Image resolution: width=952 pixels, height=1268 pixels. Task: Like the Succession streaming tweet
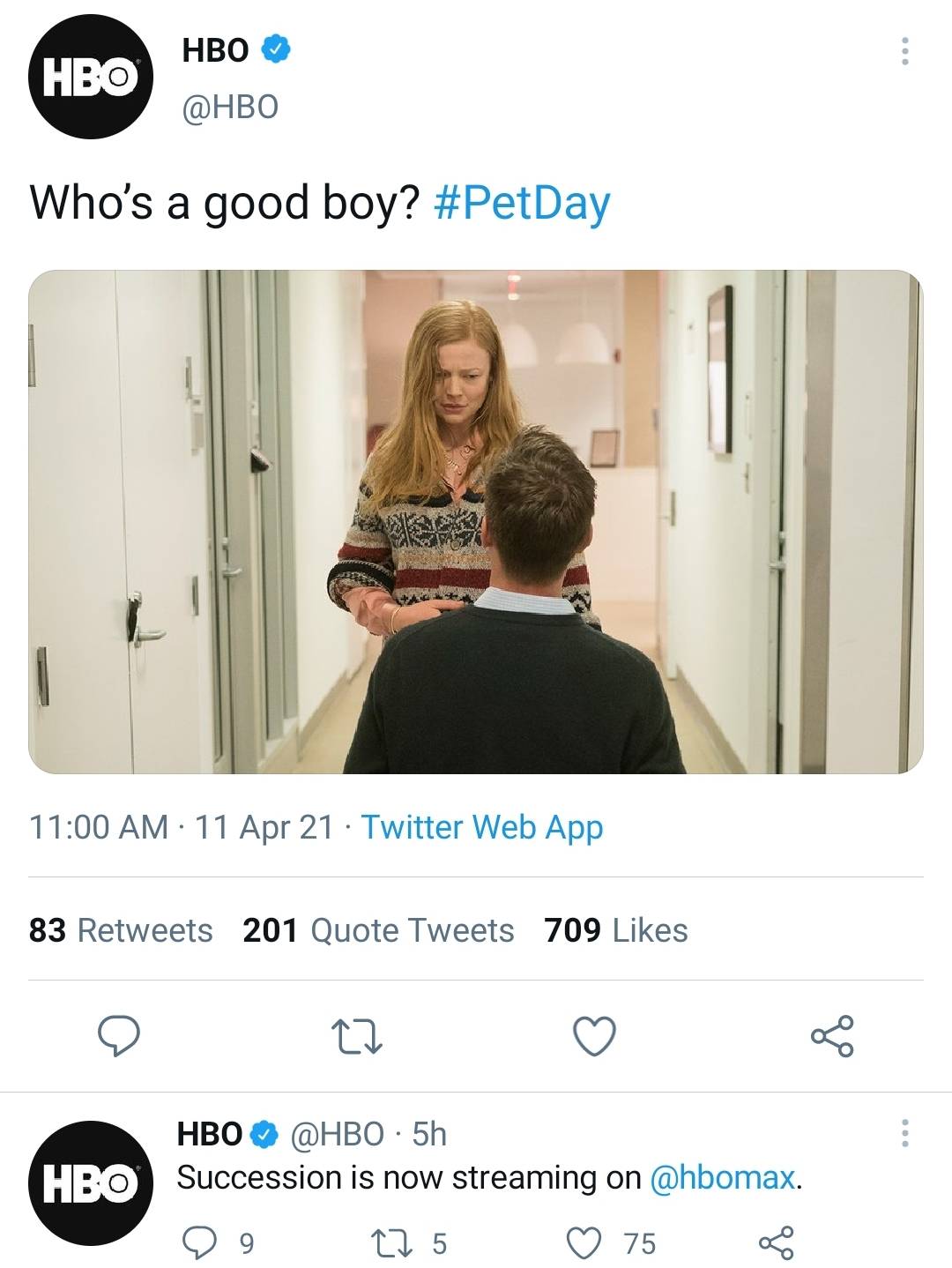[x=582, y=1242]
